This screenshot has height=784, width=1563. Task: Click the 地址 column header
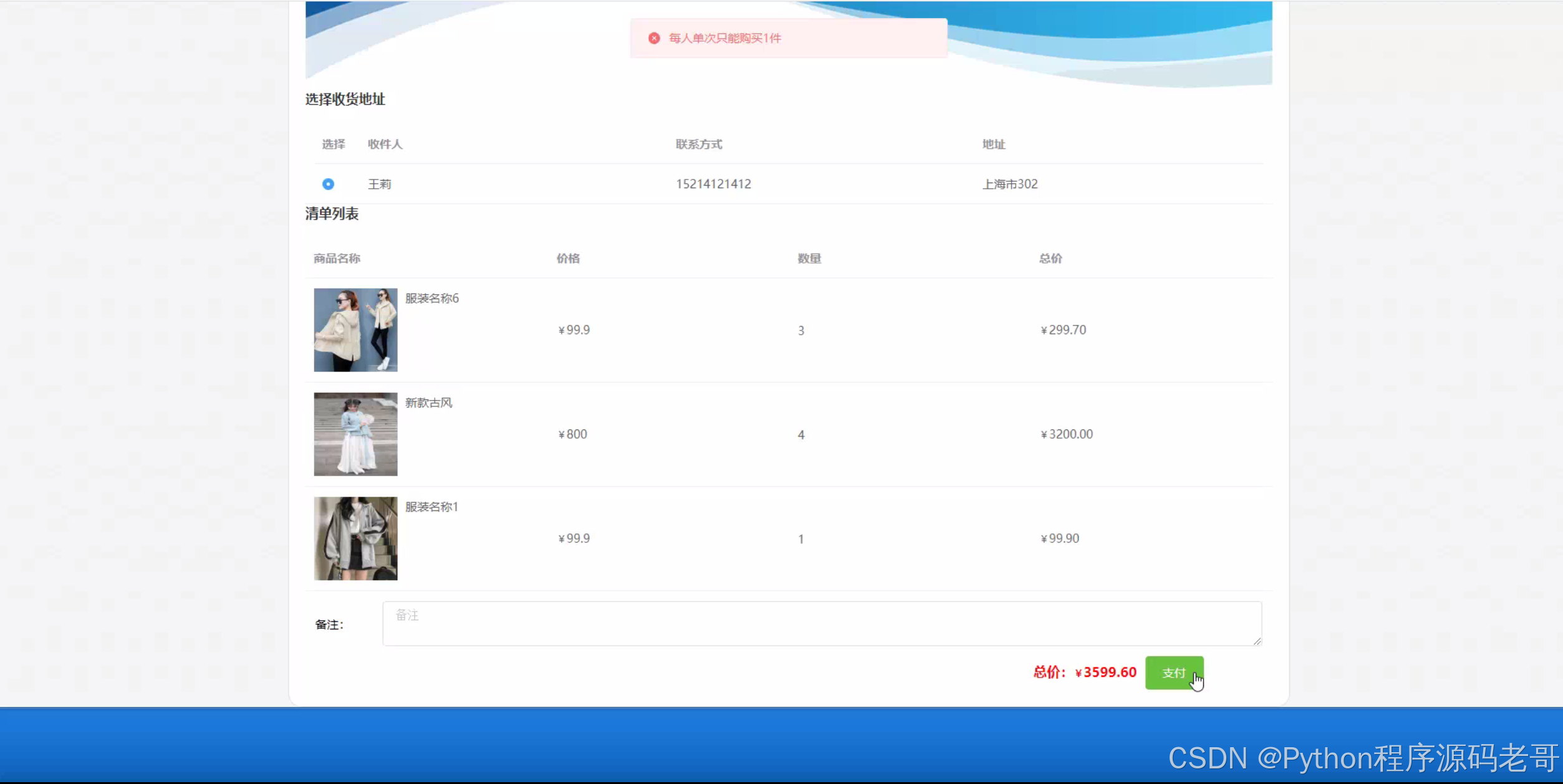993,144
